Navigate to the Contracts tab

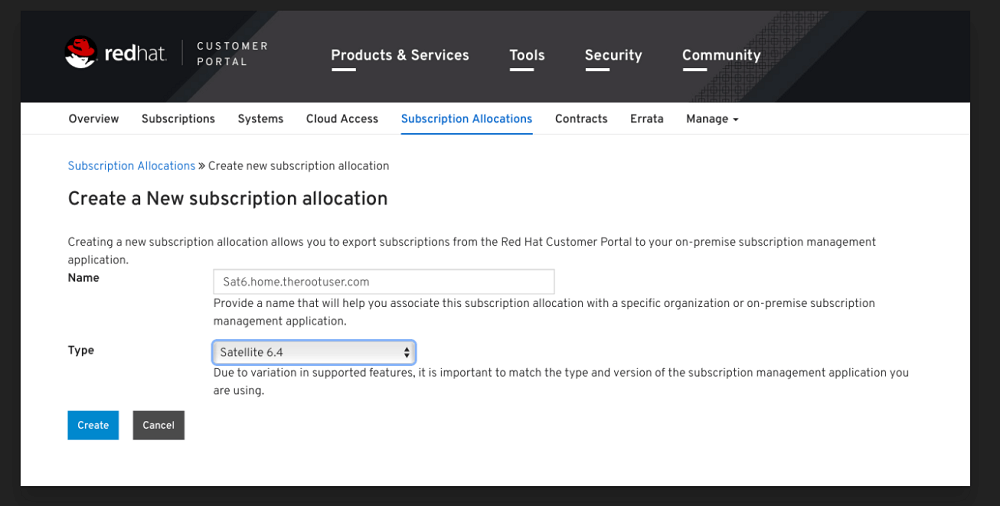pyautogui.click(x=581, y=119)
